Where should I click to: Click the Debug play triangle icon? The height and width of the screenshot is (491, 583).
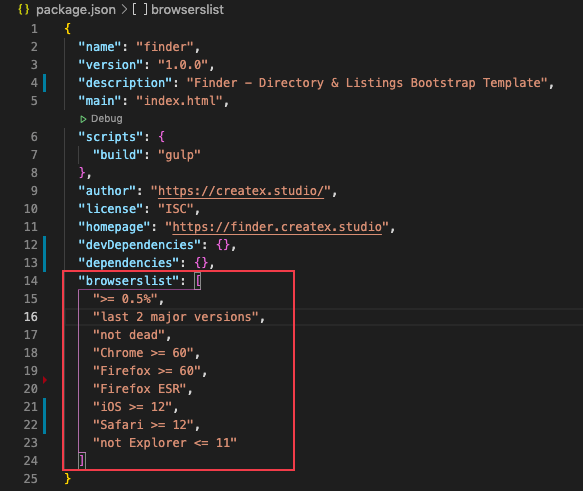click(83, 119)
